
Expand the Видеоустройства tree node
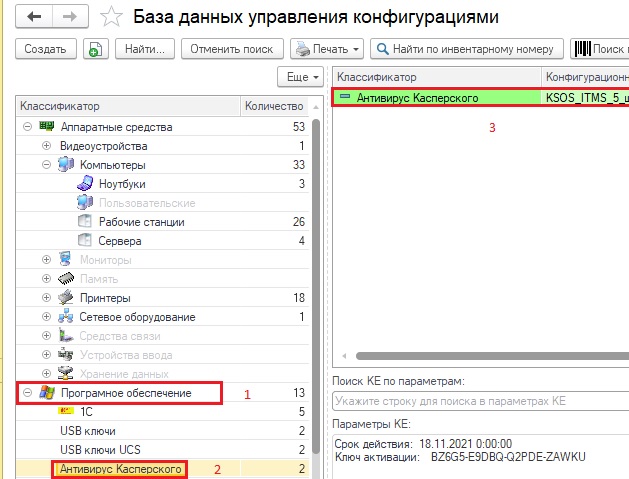coord(46,146)
